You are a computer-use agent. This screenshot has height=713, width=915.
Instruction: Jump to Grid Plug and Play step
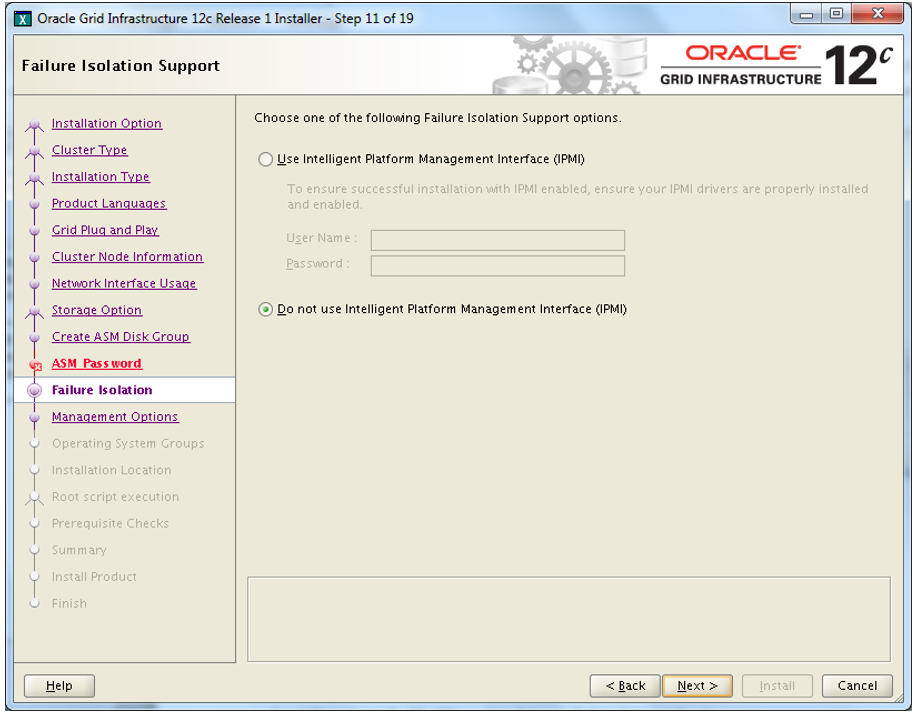105,230
